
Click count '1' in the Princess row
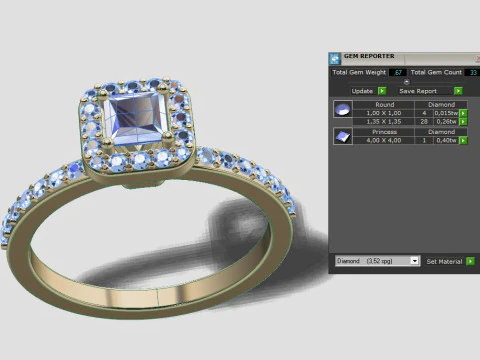(x=424, y=141)
